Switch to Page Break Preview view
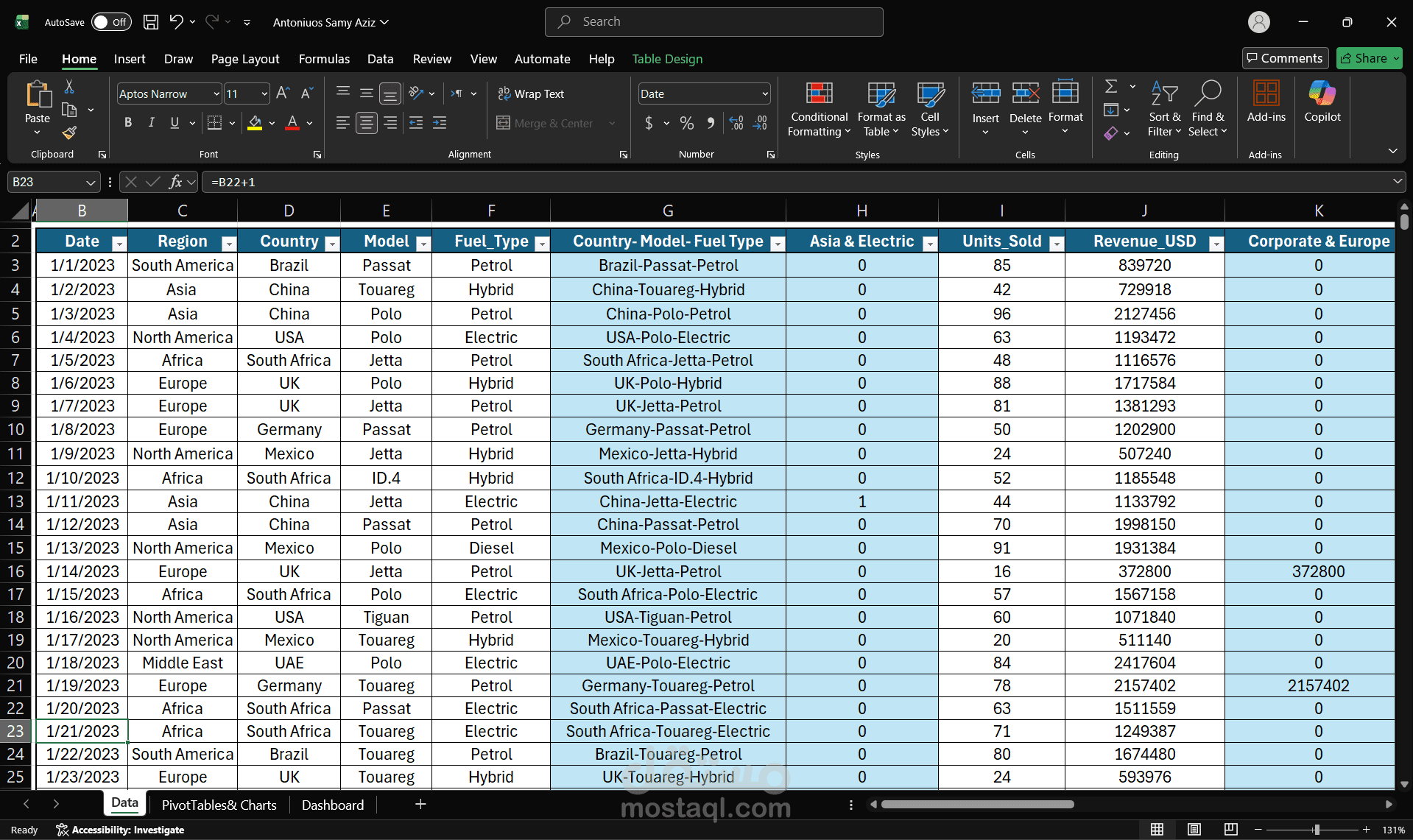The height and width of the screenshot is (840, 1413). 1231,830
